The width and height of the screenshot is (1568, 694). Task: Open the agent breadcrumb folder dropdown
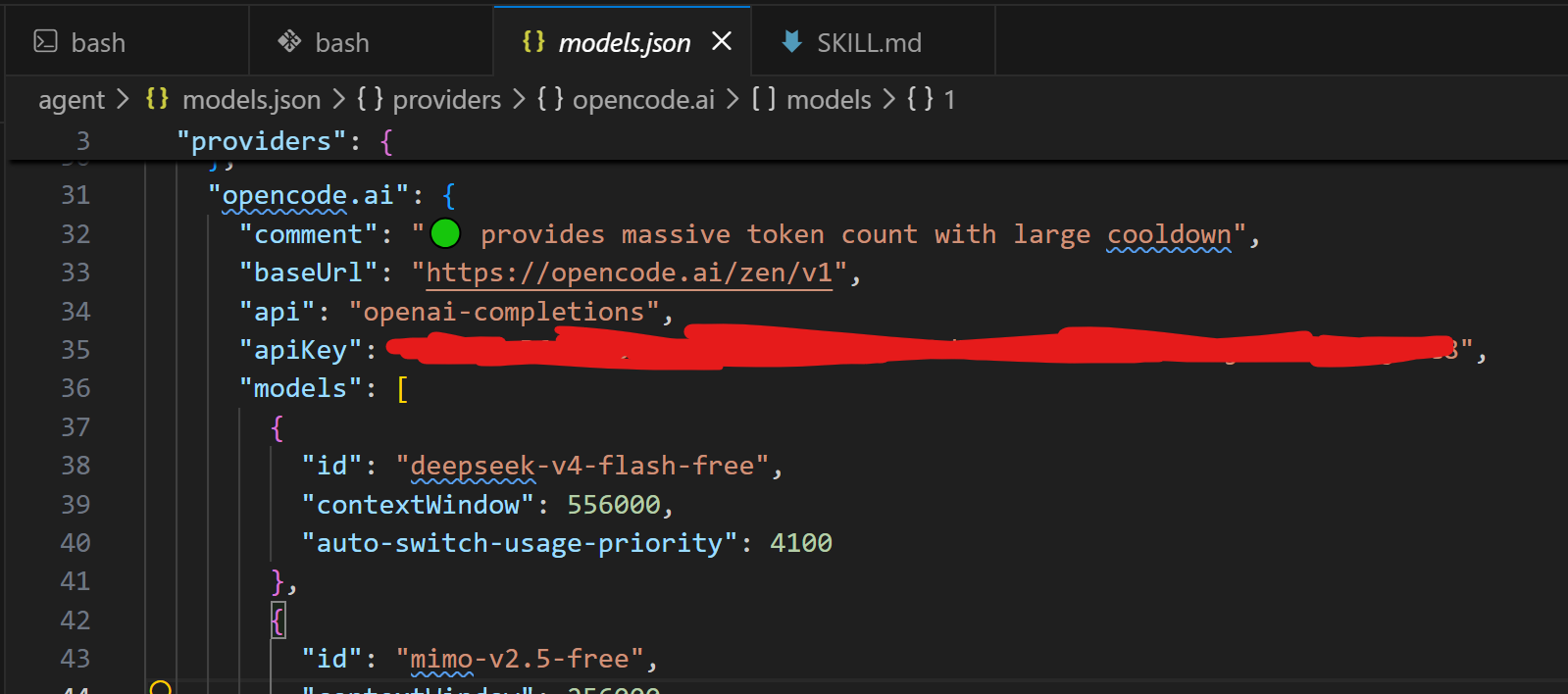click(71, 100)
